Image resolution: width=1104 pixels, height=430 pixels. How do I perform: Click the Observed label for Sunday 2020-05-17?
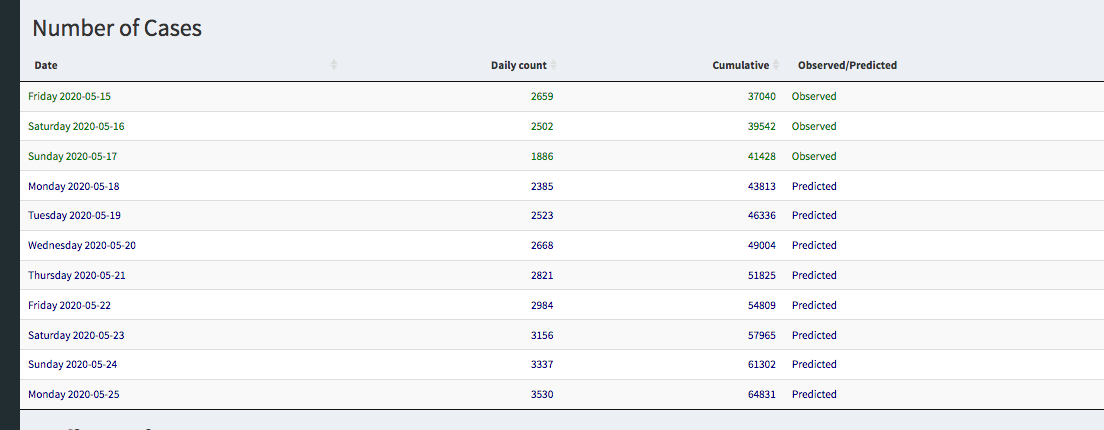pos(814,157)
